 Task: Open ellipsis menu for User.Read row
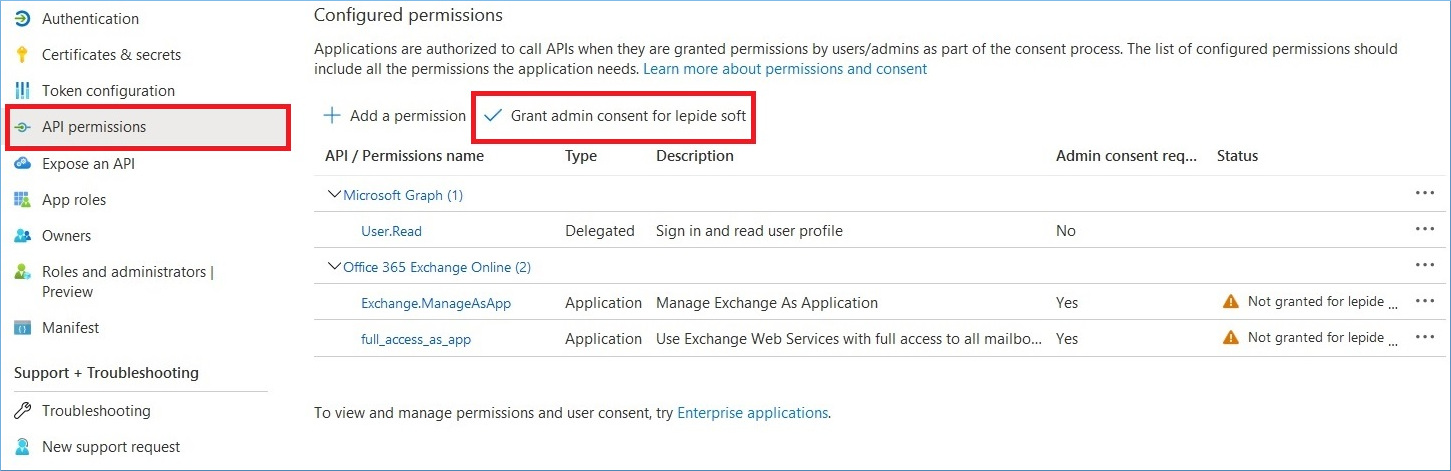point(1425,230)
